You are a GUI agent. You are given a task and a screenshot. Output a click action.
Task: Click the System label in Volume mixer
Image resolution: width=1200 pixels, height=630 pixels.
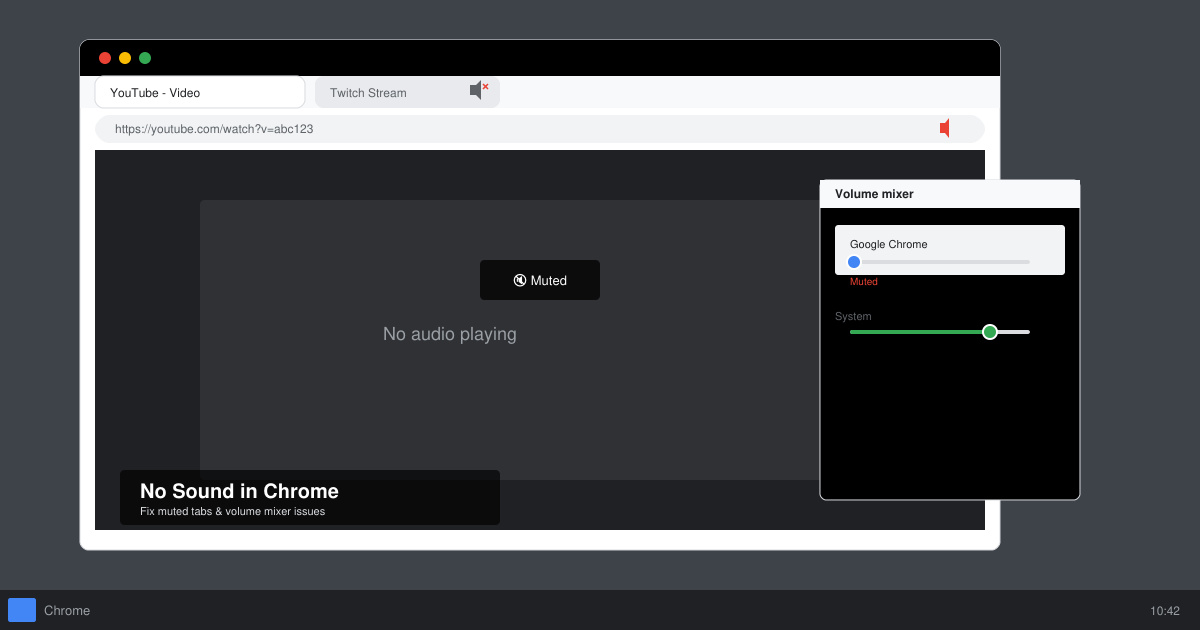[853, 316]
